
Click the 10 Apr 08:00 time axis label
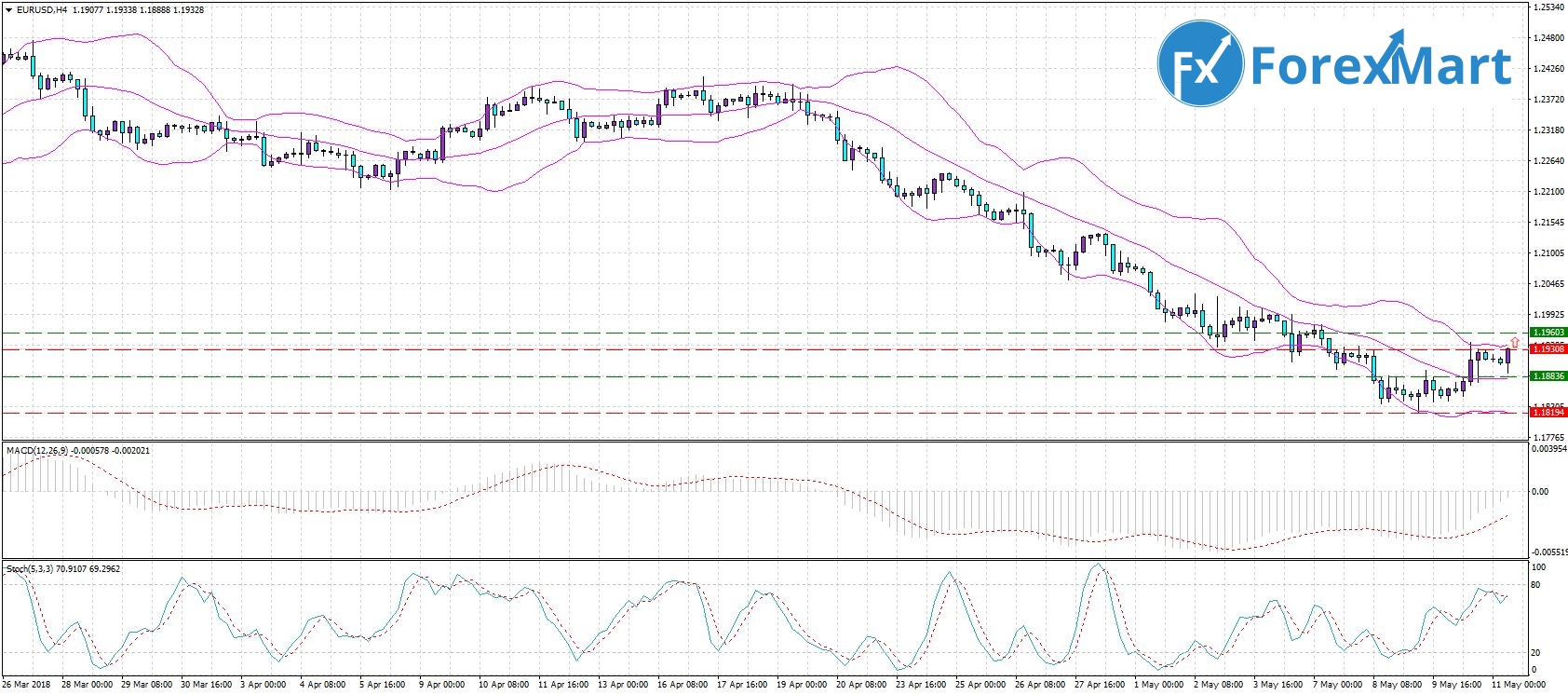pyautogui.click(x=504, y=685)
